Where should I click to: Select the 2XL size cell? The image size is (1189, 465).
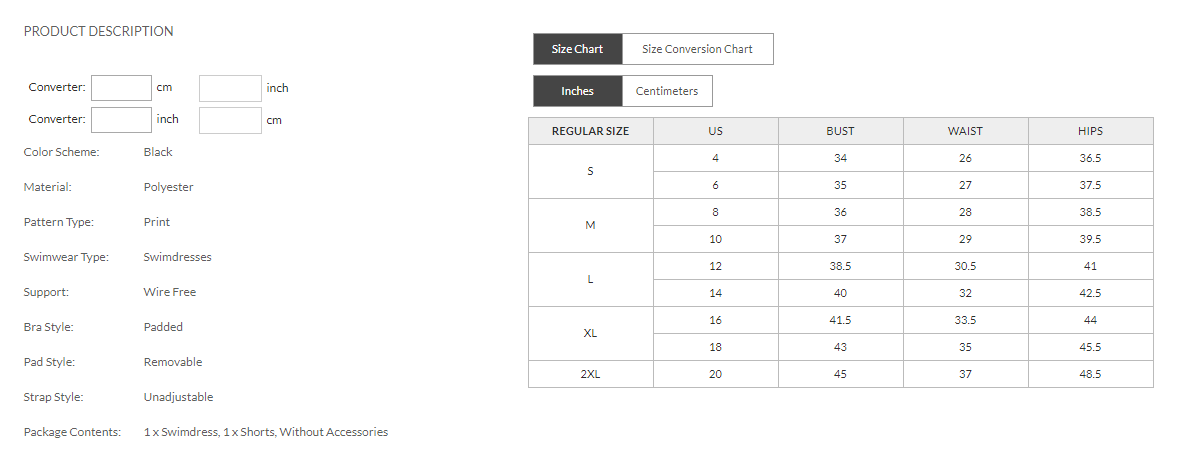pyautogui.click(x=590, y=374)
